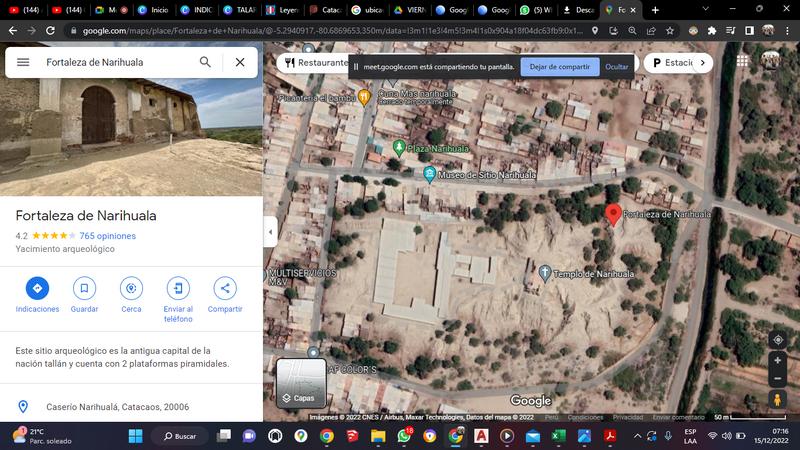Click the red Fortaleza de Narihuala map pin
The width and height of the screenshot is (800, 450).
[613, 214]
